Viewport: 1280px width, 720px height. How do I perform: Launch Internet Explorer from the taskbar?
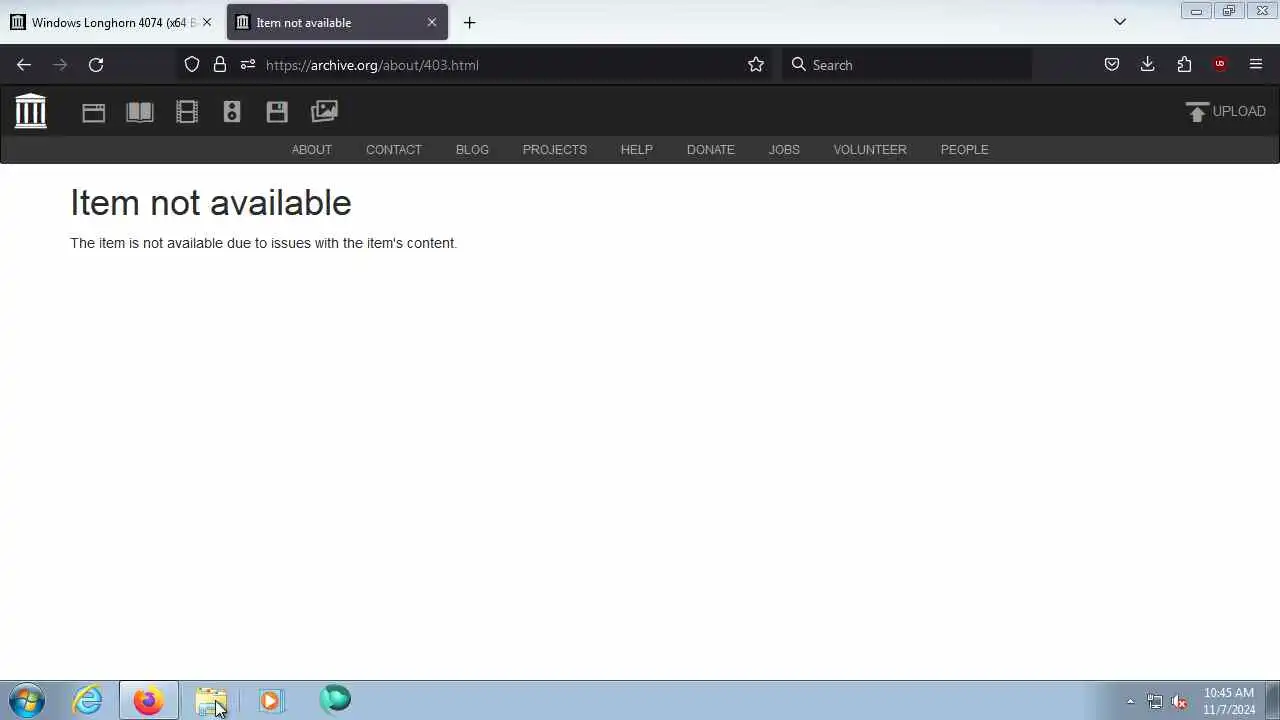tap(88, 700)
